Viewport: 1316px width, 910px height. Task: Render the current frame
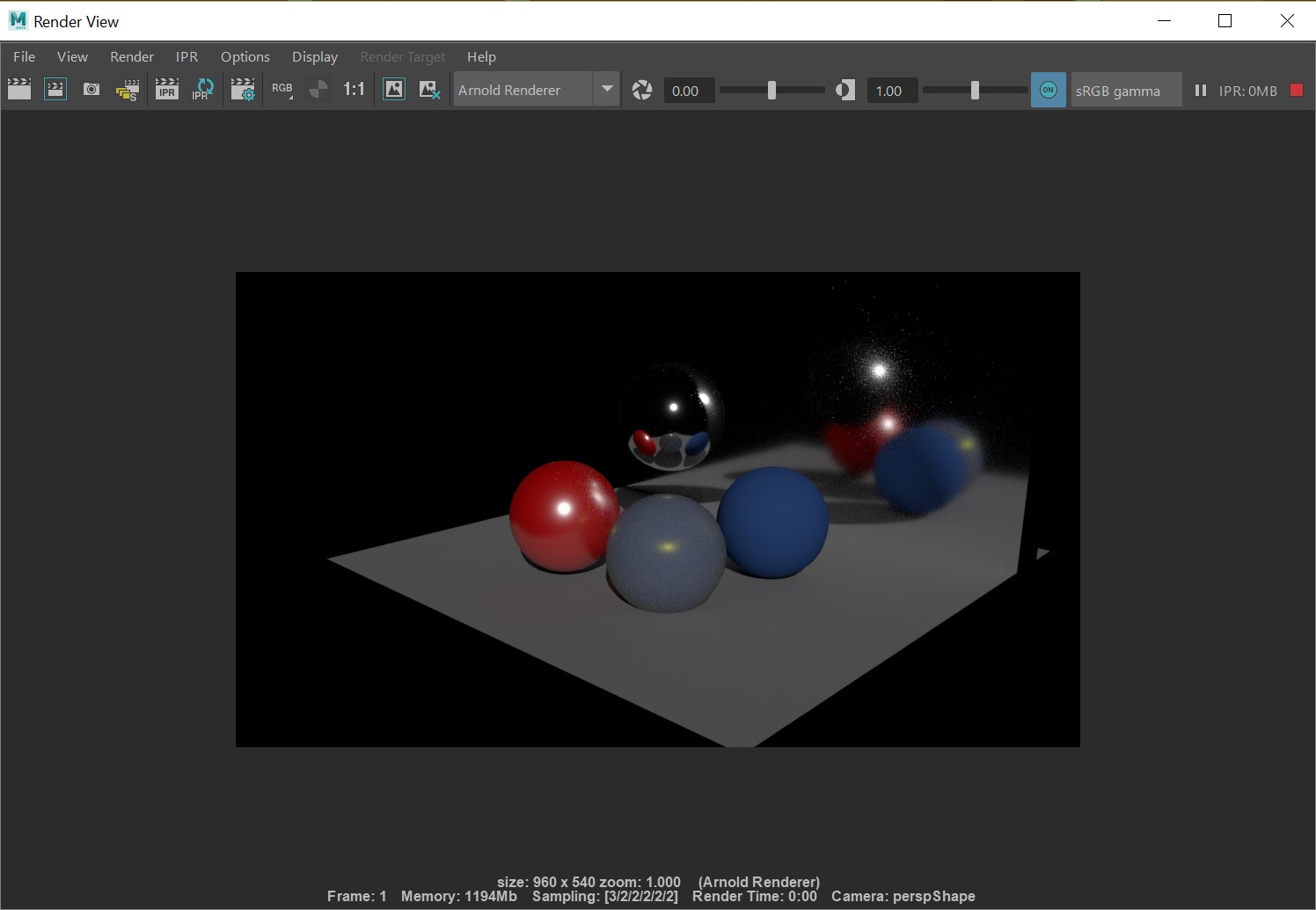tap(19, 89)
